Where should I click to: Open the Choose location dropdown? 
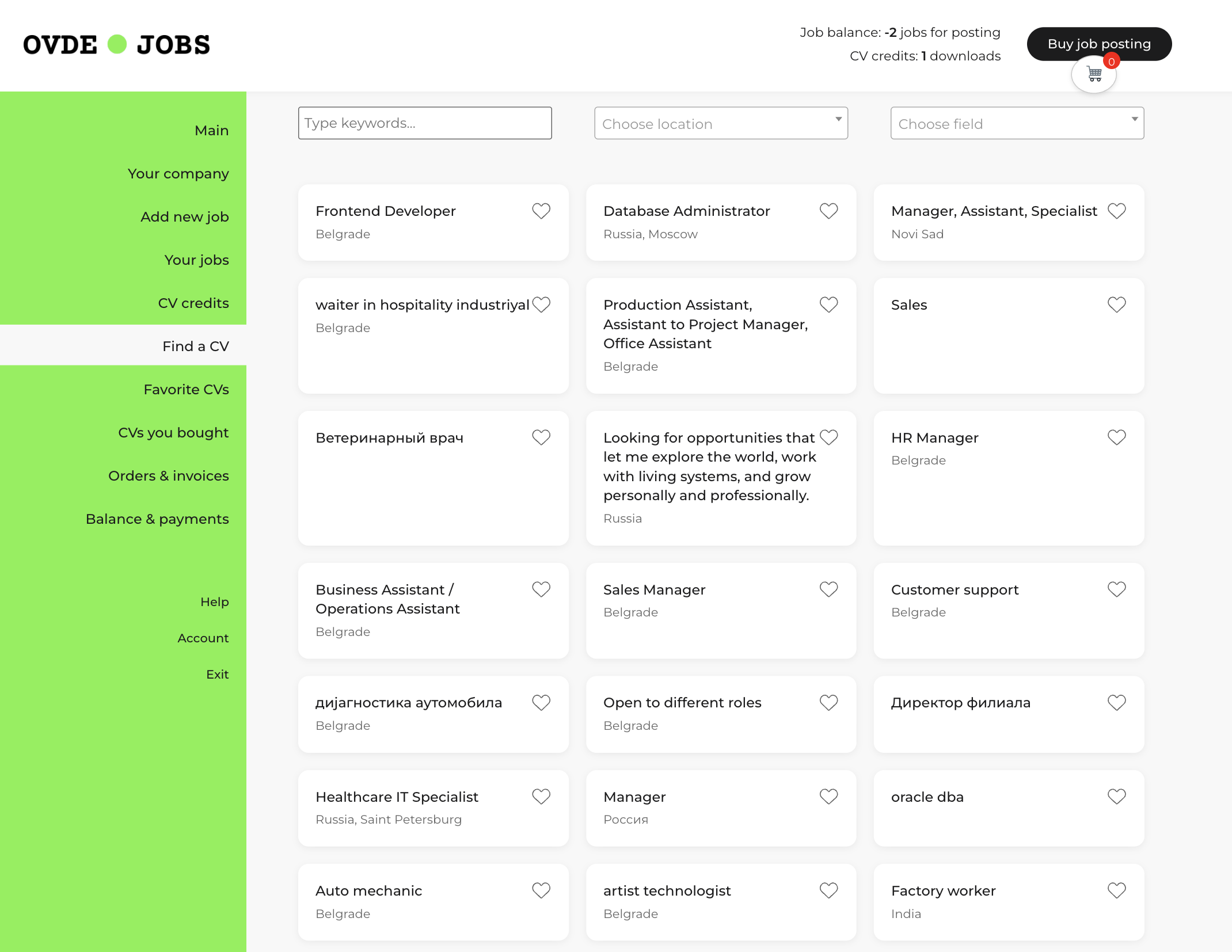721,123
